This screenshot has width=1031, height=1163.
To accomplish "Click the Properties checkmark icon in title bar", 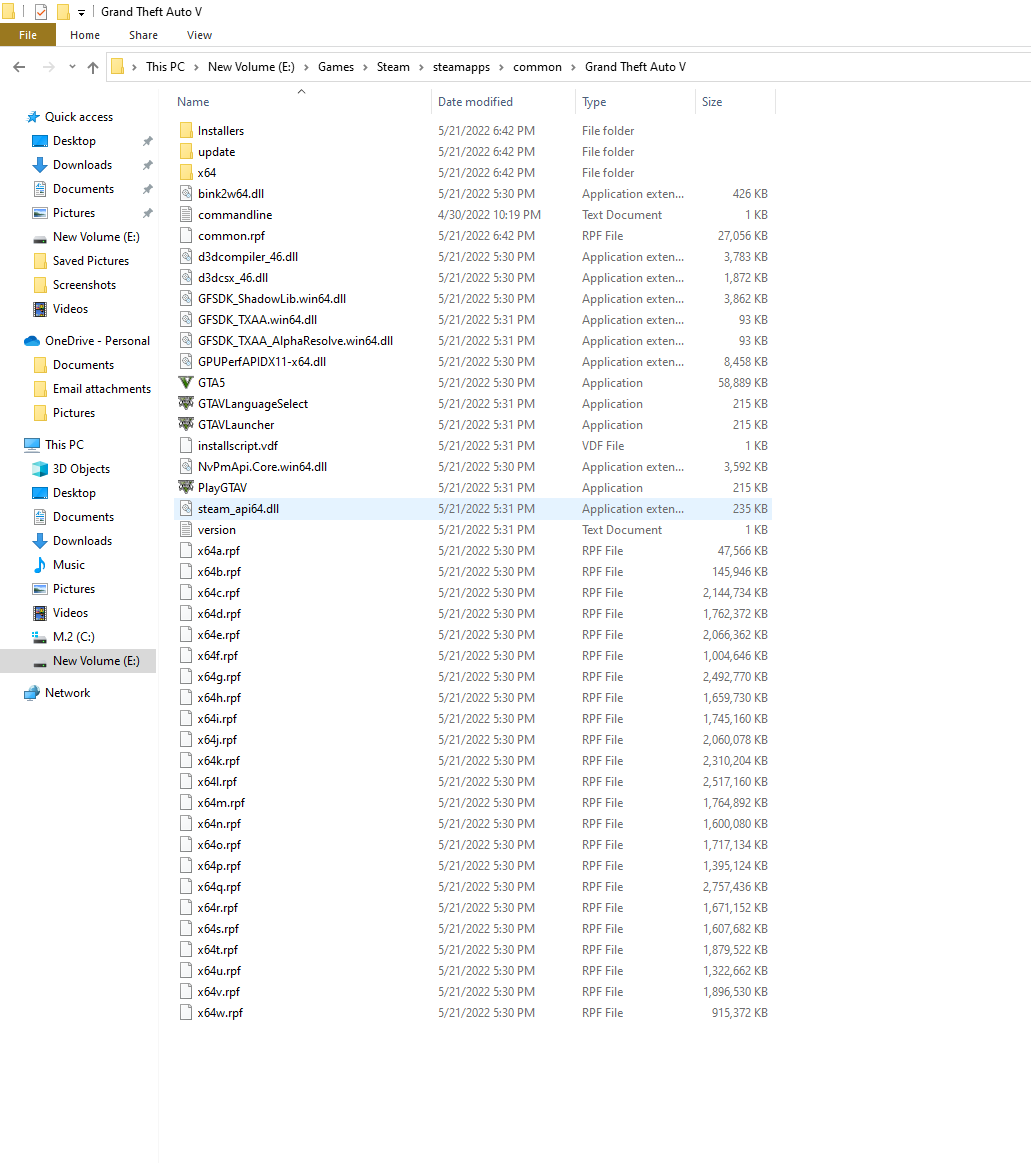I will click(x=41, y=12).
